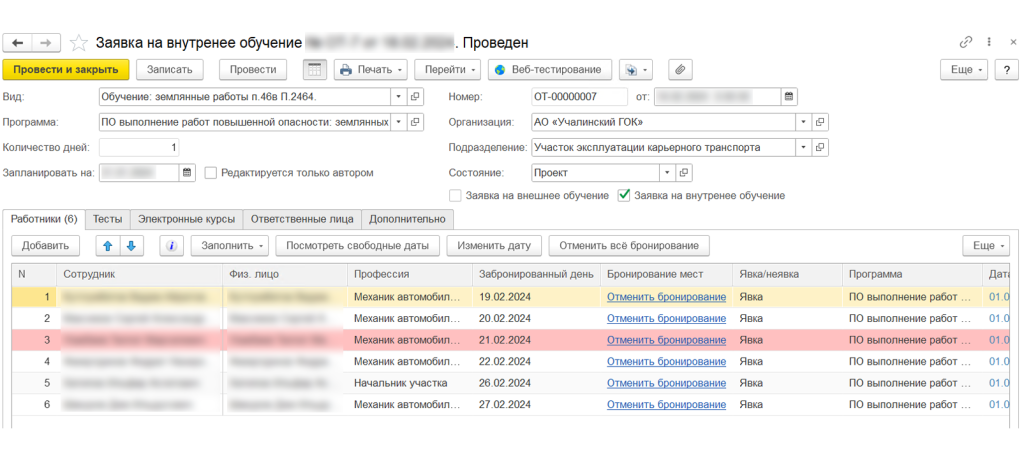Image resolution: width=1024 pixels, height=450 pixels.
Task: Click the document journal table icon
Action: click(x=314, y=70)
